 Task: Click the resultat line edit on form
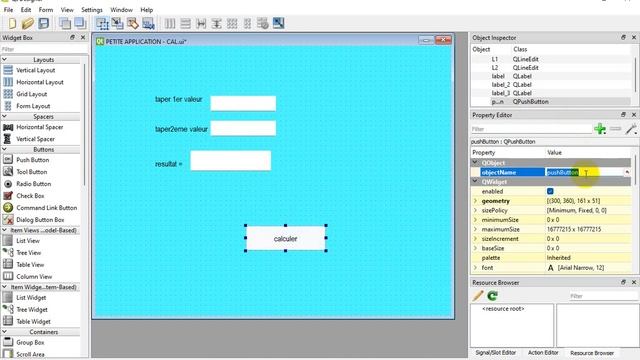pyautogui.click(x=230, y=160)
